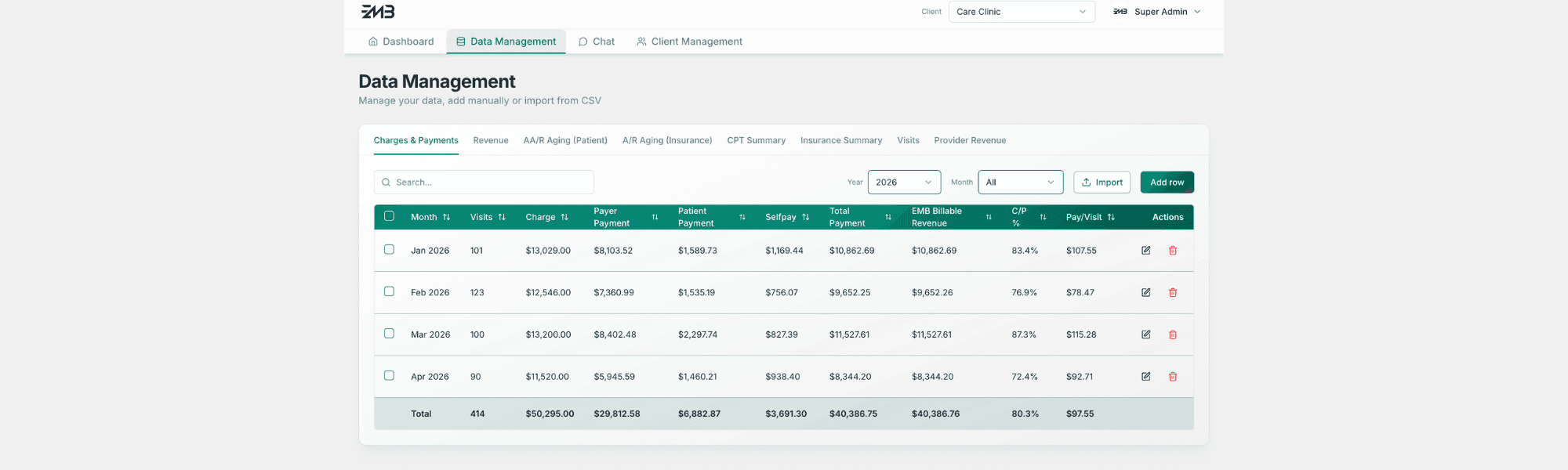Screen dimensions: 1568x470
Task: Switch to the Provider Revenue tab
Action: (970, 140)
